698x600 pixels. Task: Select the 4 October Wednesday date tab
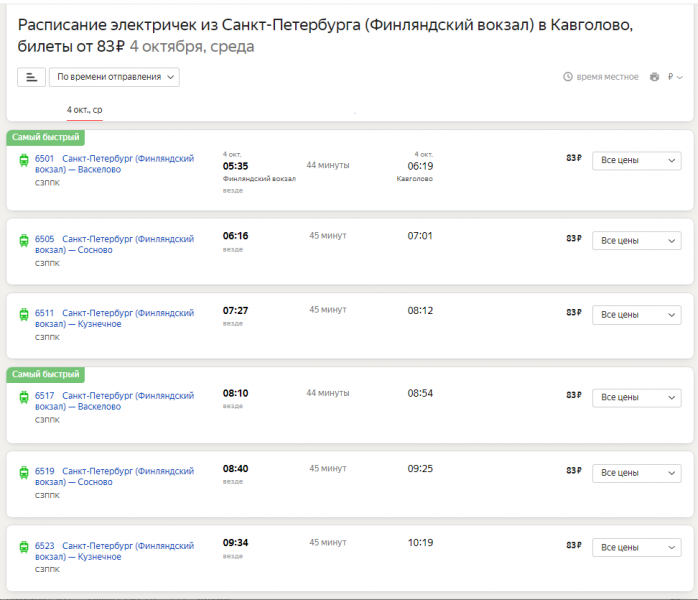point(84,110)
